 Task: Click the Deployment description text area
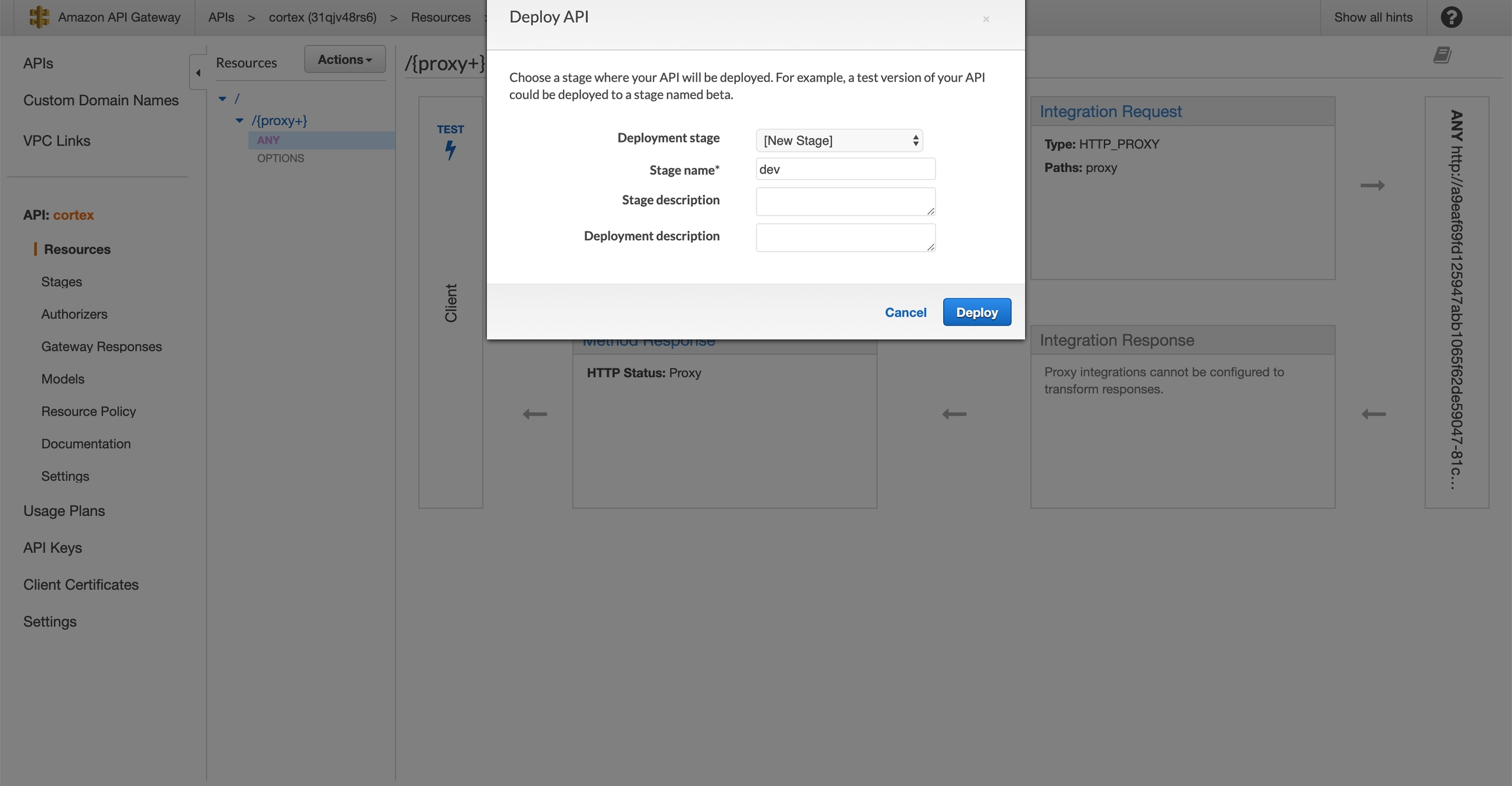coord(845,237)
